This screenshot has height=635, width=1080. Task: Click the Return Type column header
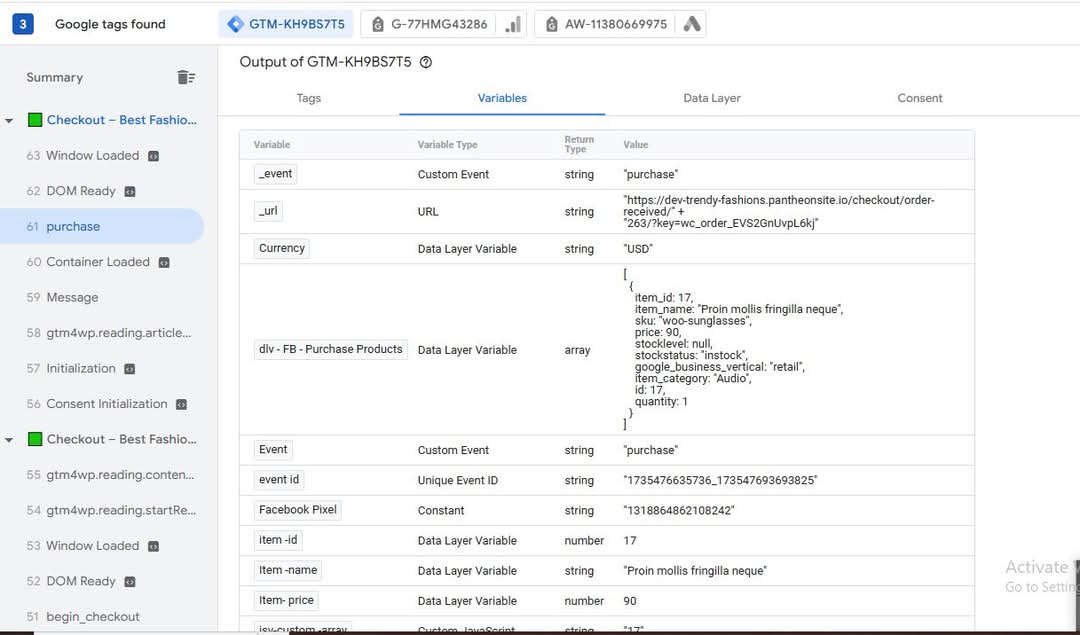(579, 144)
